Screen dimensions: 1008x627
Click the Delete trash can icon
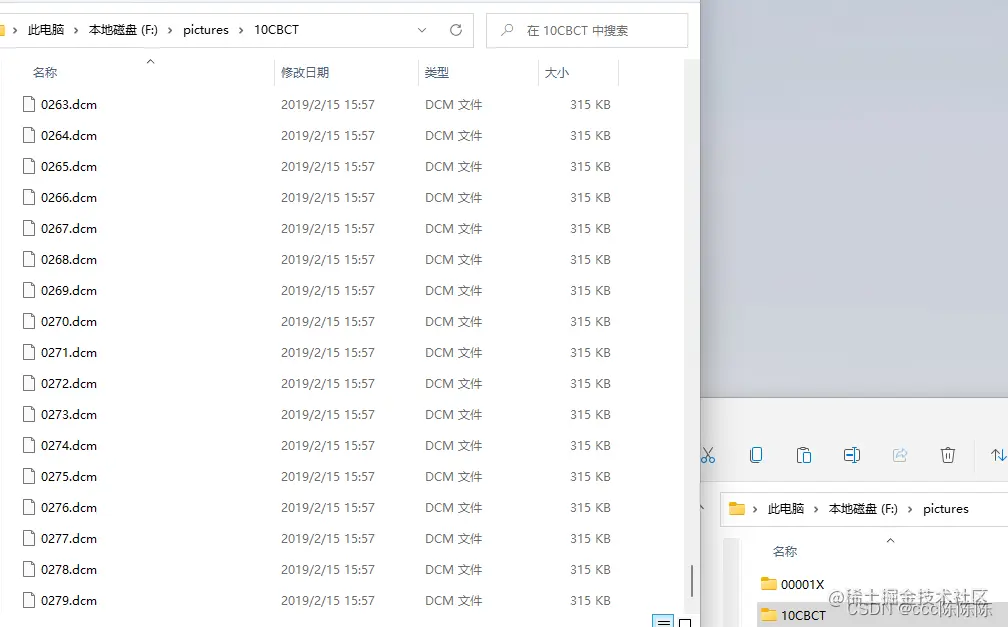[948, 455]
